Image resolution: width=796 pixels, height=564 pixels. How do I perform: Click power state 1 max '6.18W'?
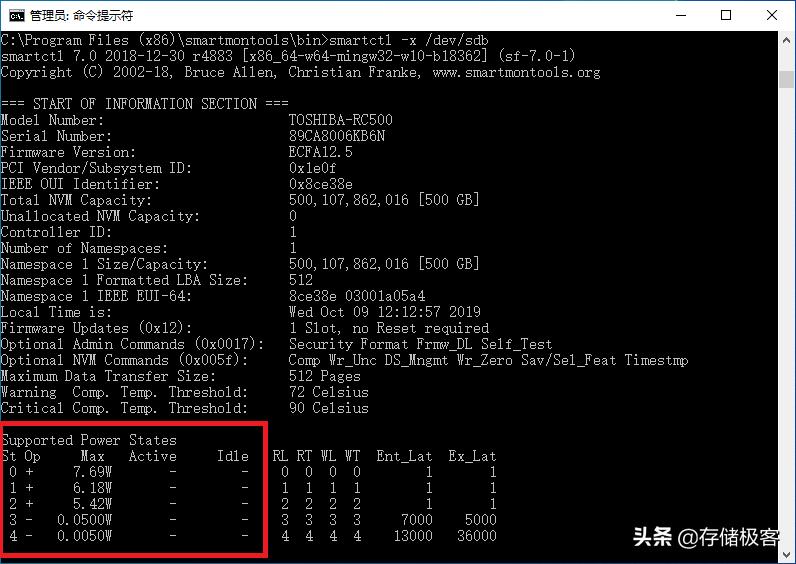click(x=92, y=488)
